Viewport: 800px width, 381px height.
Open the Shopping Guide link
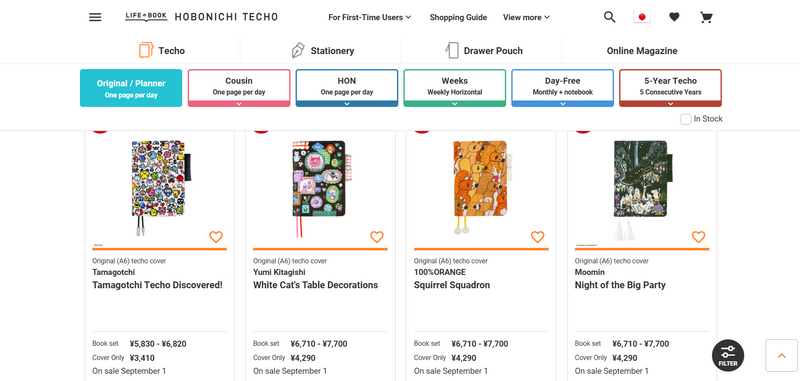458,17
